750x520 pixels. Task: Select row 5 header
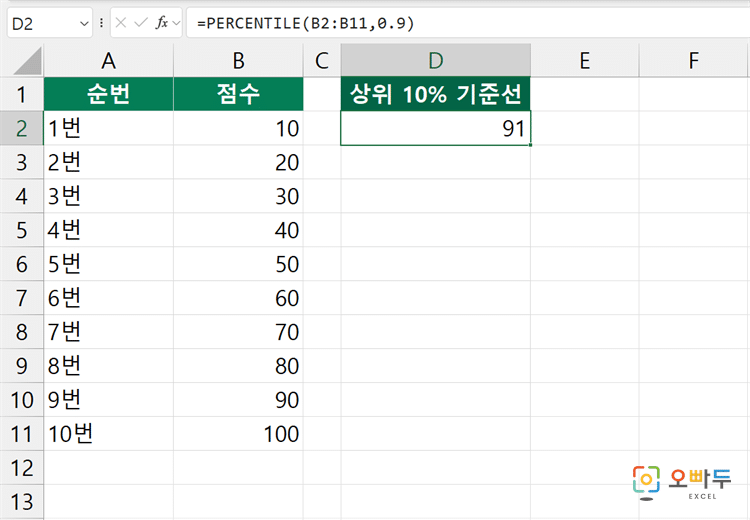click(22, 230)
